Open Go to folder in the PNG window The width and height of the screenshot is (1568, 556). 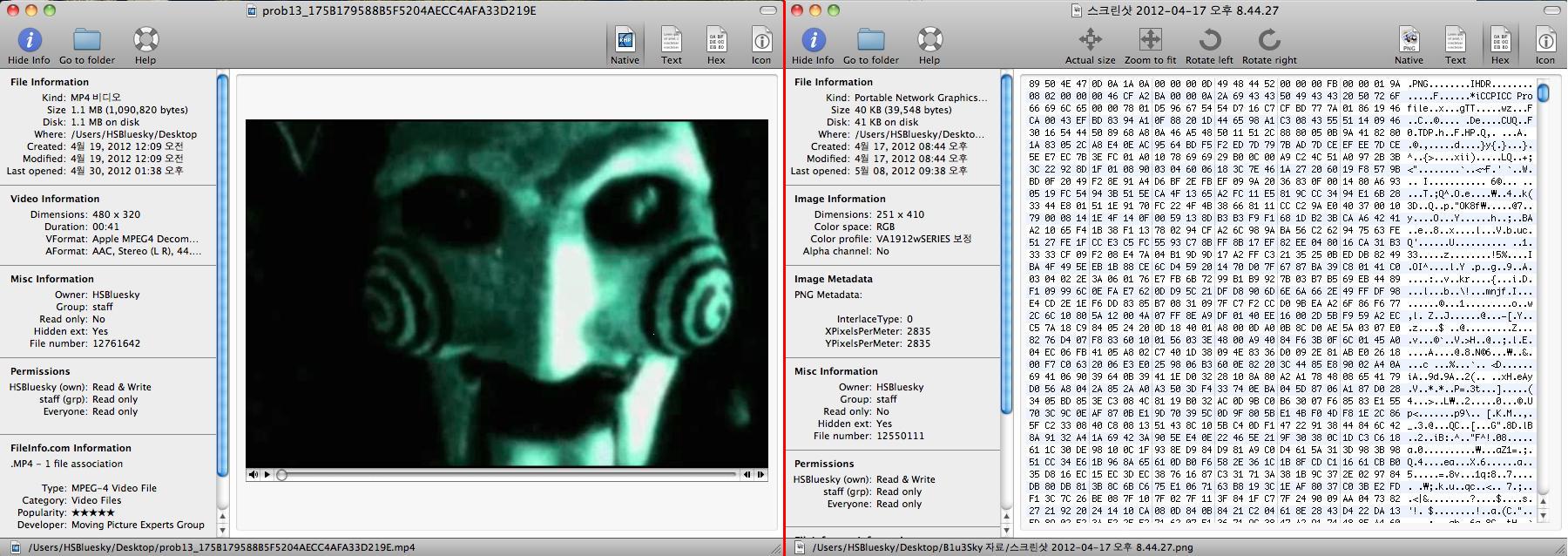coord(870,45)
